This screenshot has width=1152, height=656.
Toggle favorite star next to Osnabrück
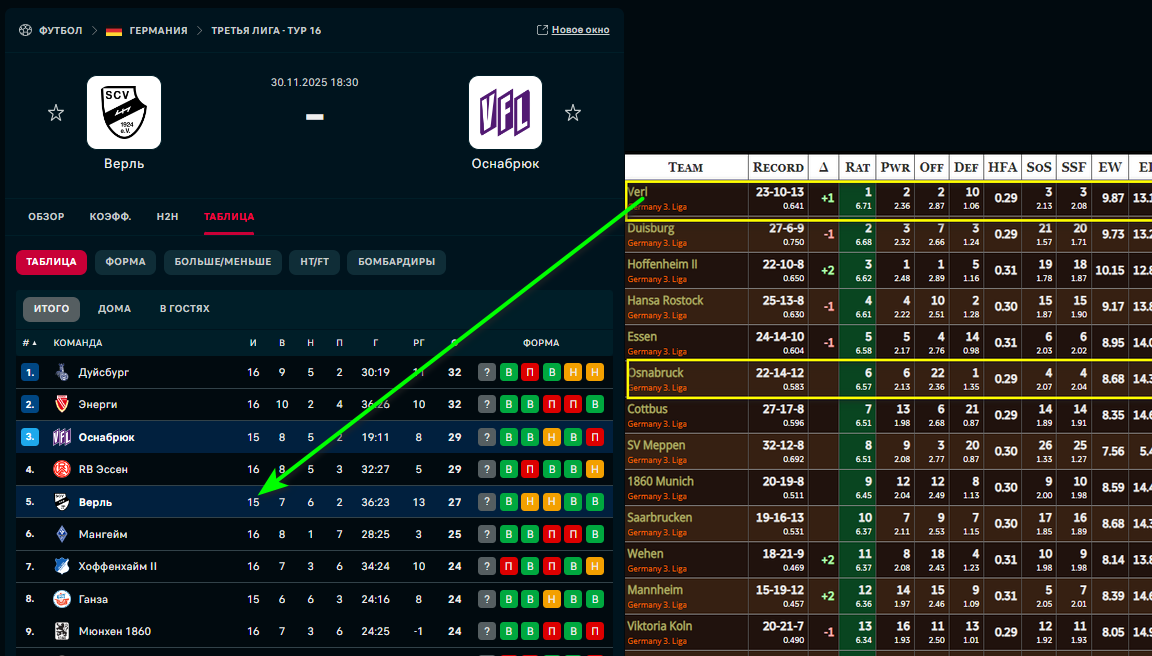click(572, 113)
